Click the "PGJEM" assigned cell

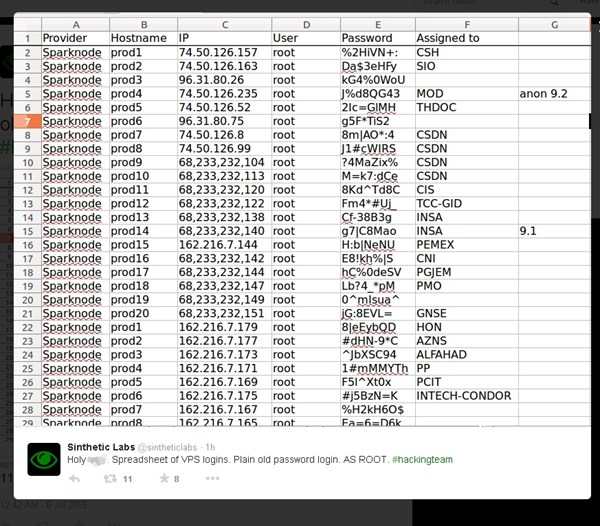click(x=467, y=272)
